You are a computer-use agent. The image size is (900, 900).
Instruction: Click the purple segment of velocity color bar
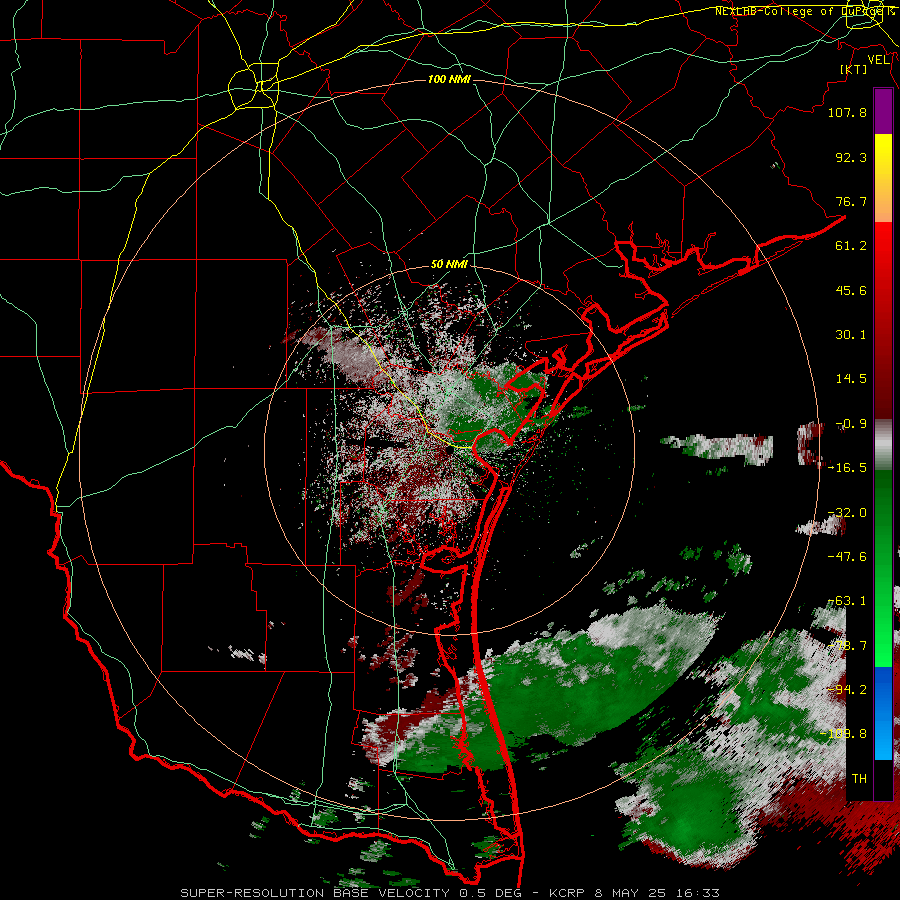(x=883, y=111)
